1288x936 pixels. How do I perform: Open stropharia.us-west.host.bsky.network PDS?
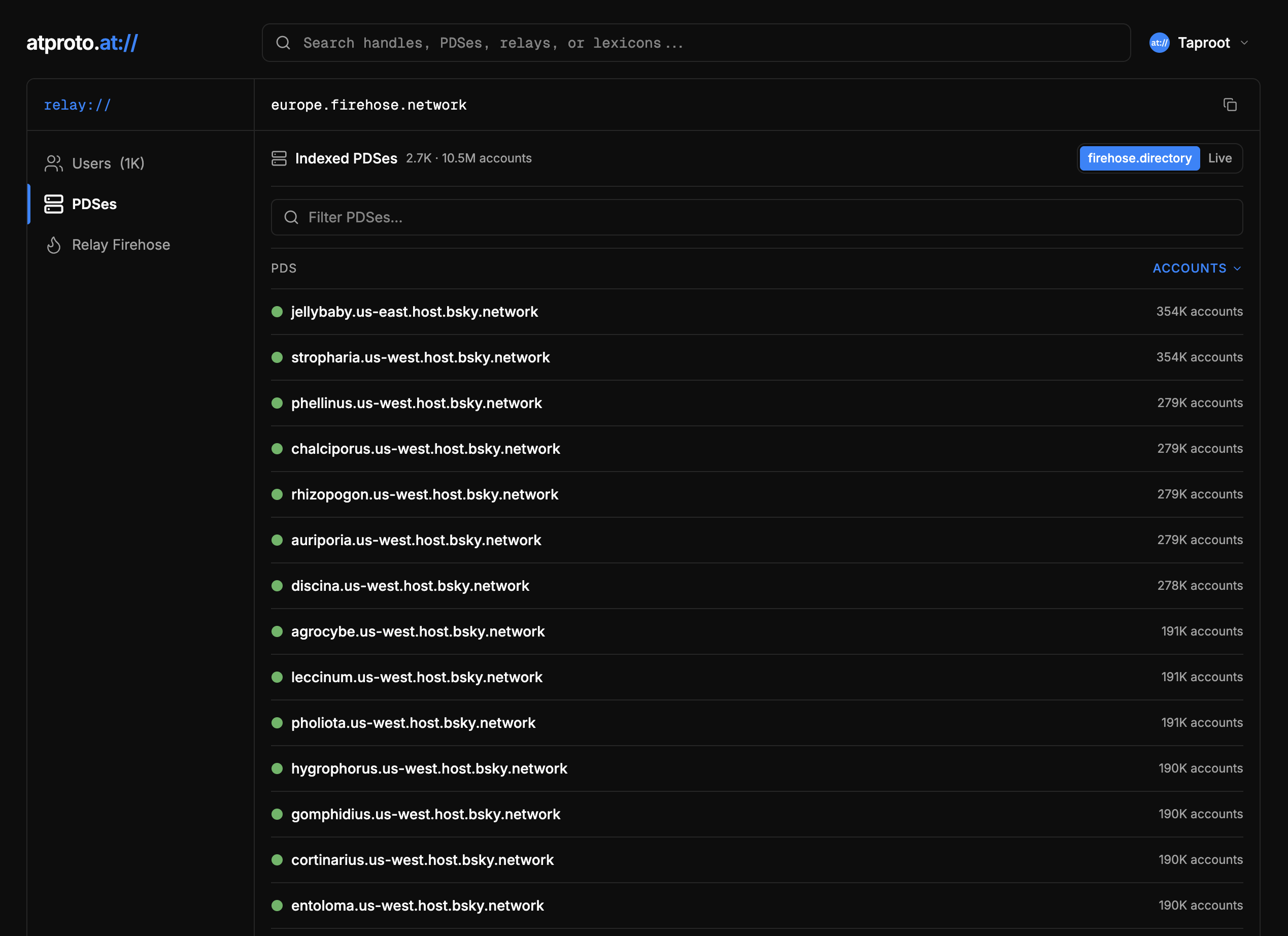(420, 357)
